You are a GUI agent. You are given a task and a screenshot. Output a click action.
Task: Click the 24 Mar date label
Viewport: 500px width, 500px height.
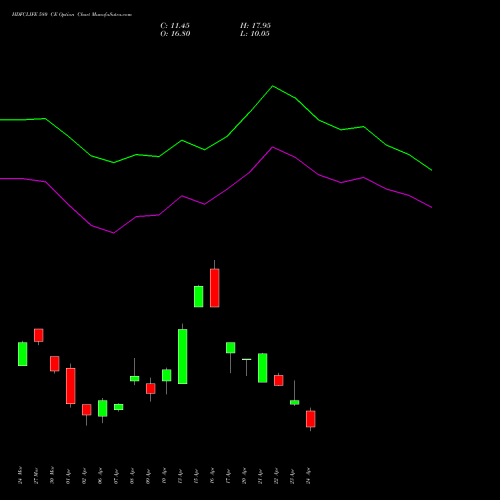20,475
